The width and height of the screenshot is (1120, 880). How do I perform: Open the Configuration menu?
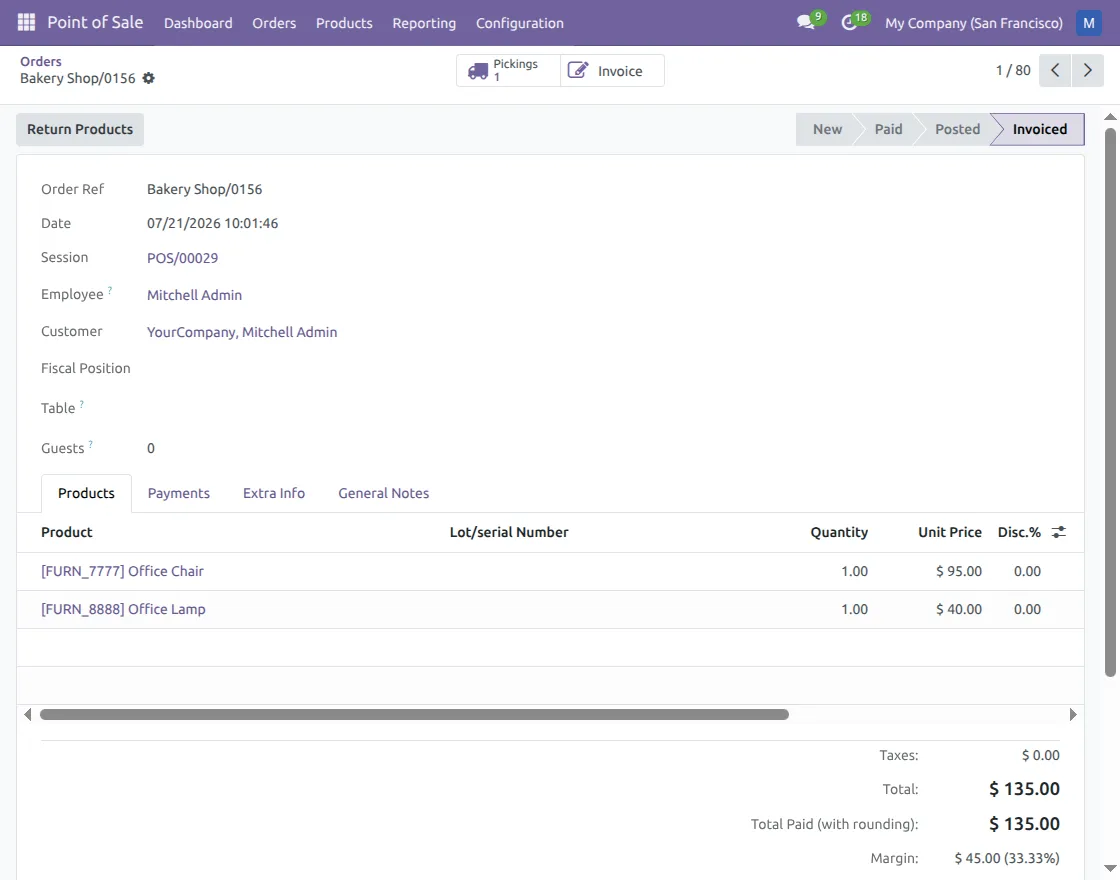tap(519, 23)
